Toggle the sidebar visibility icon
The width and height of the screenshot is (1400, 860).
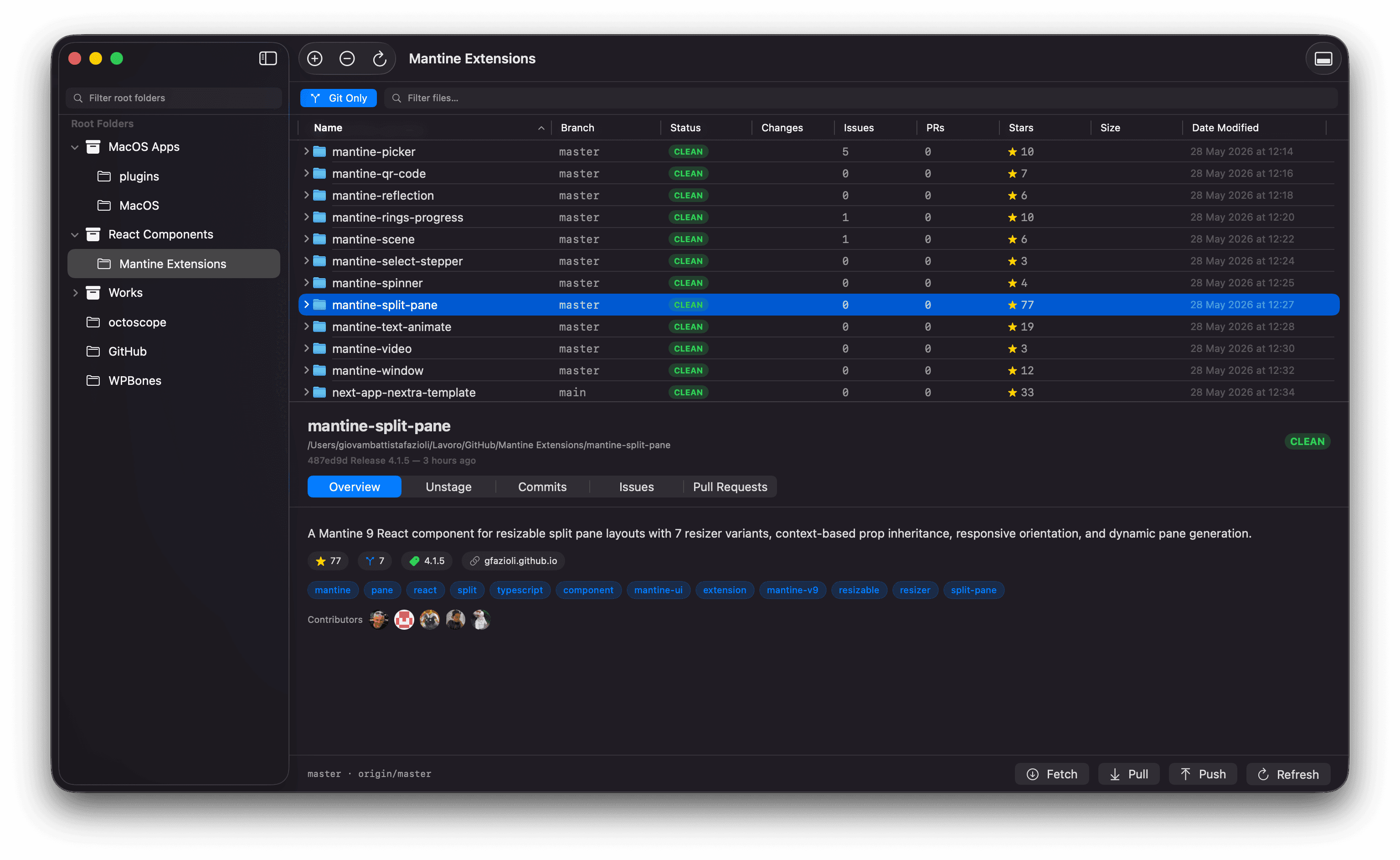point(268,58)
